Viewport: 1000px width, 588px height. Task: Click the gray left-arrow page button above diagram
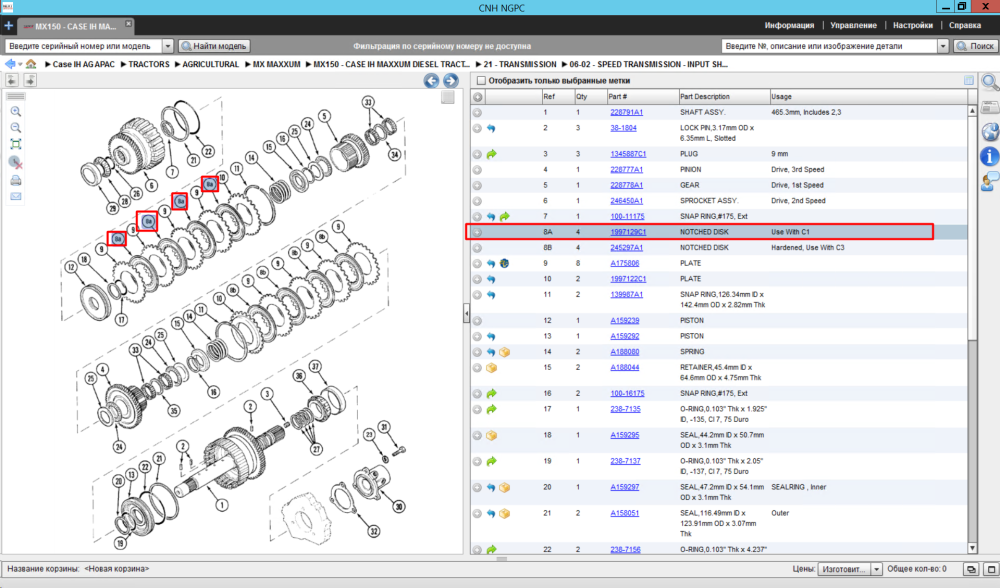click(x=12, y=80)
